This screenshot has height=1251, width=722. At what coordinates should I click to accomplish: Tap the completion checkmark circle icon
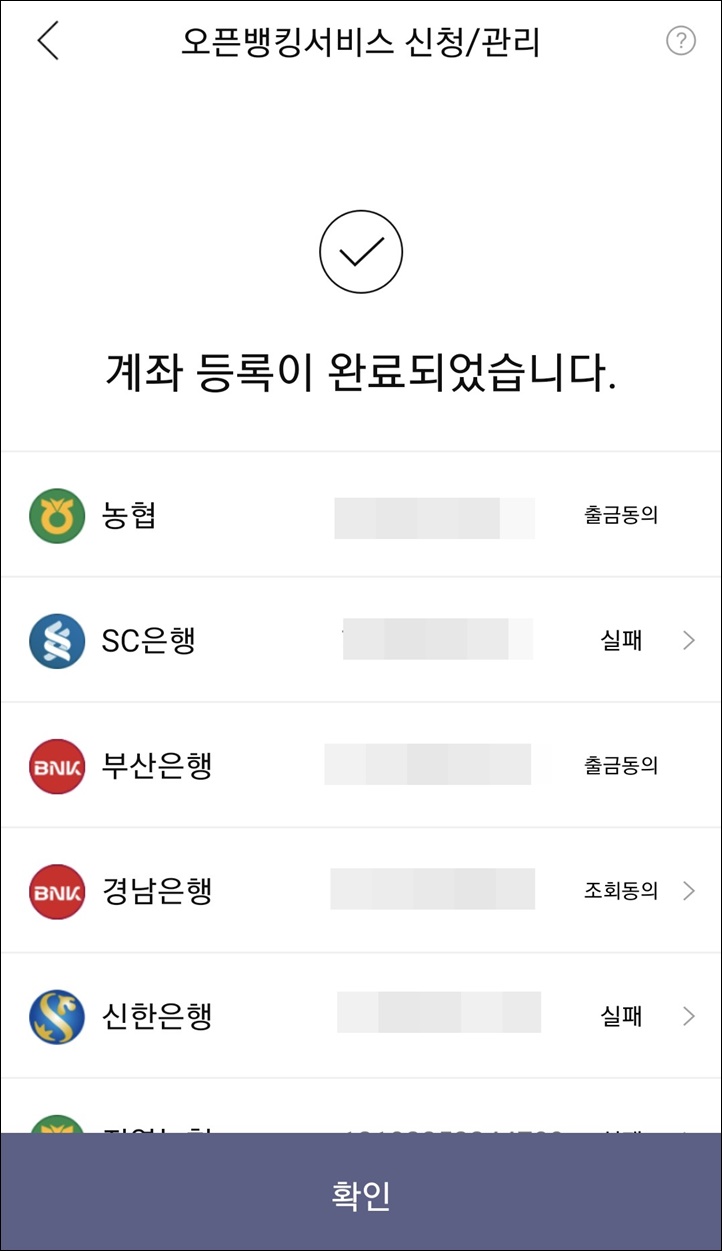pos(361,253)
